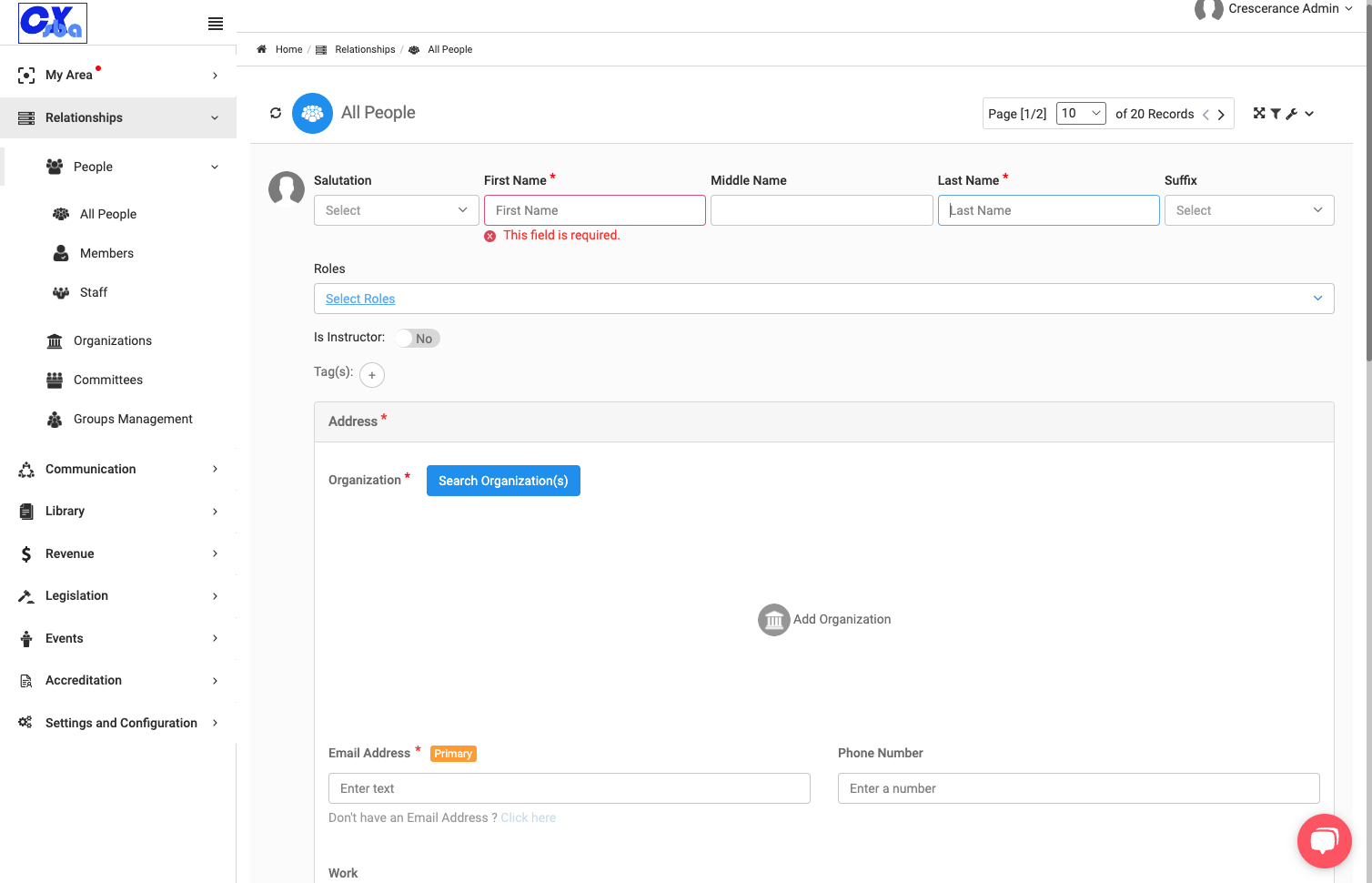The width and height of the screenshot is (1372, 883).
Task: Collapse the Relationships menu
Action: point(118,117)
